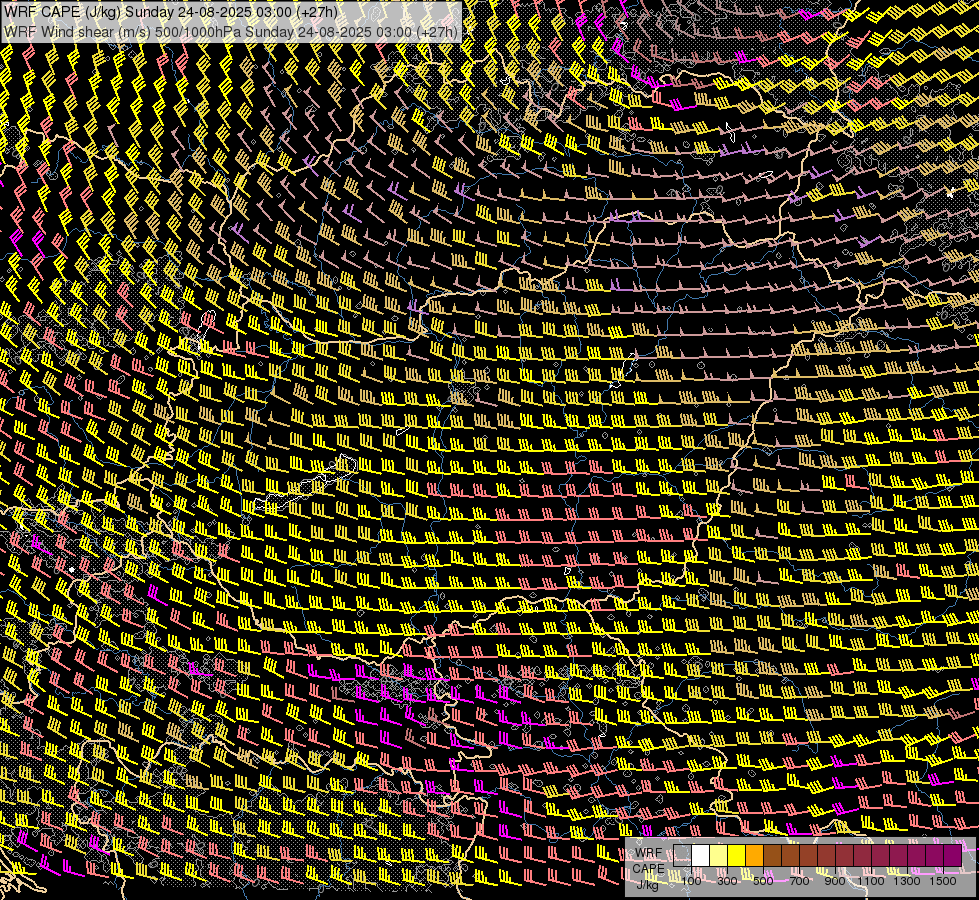Click the 'CAPE' label in the legend

(648, 869)
